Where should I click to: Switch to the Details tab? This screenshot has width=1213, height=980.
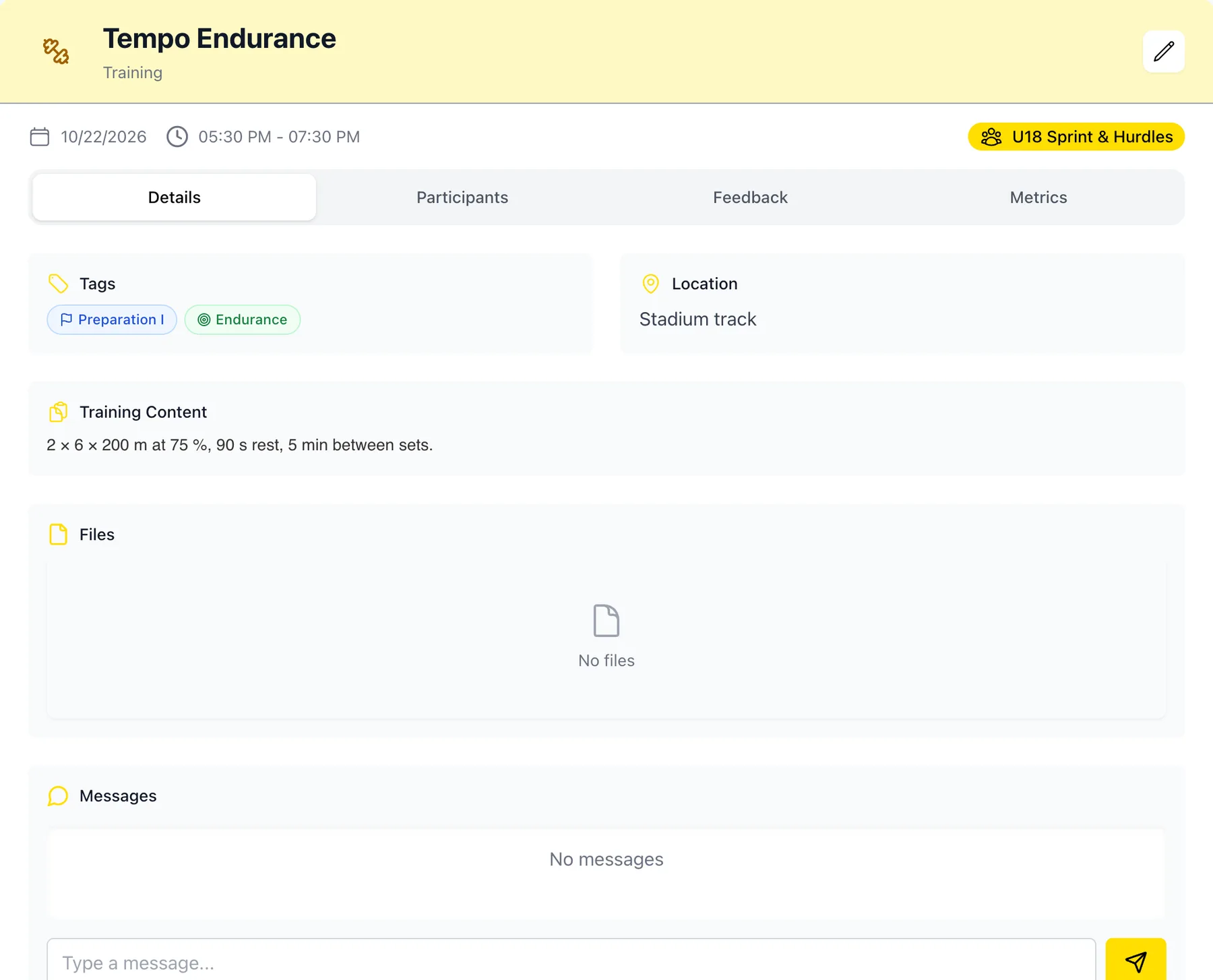click(175, 197)
